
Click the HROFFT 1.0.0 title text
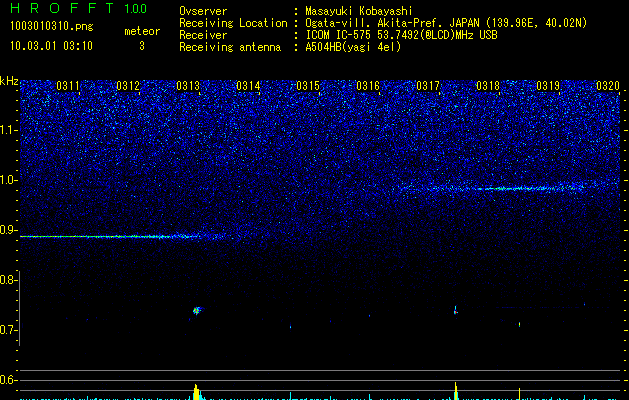click(79, 8)
